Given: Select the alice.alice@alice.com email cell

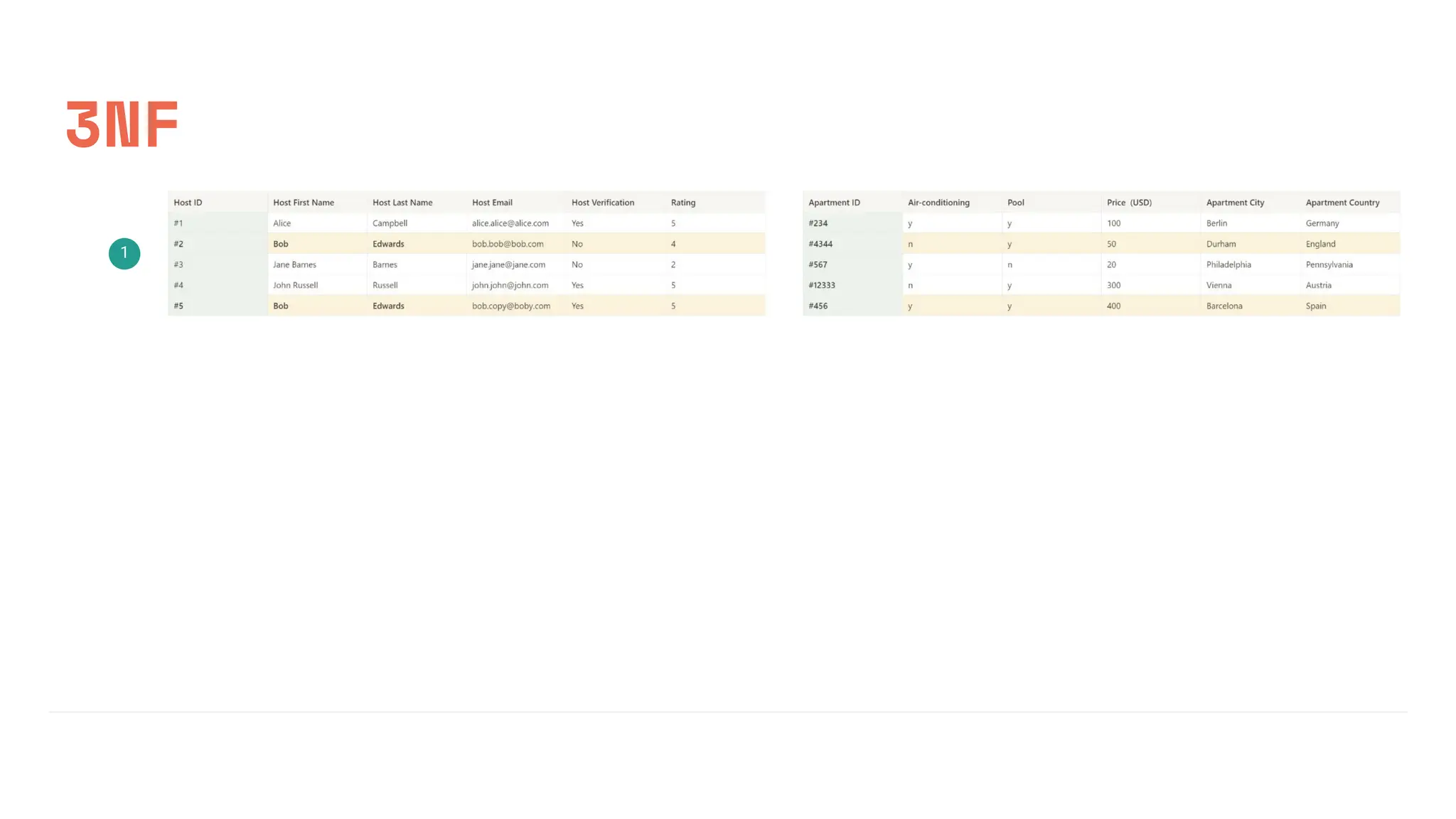Looking at the screenshot, I should pos(510,223).
